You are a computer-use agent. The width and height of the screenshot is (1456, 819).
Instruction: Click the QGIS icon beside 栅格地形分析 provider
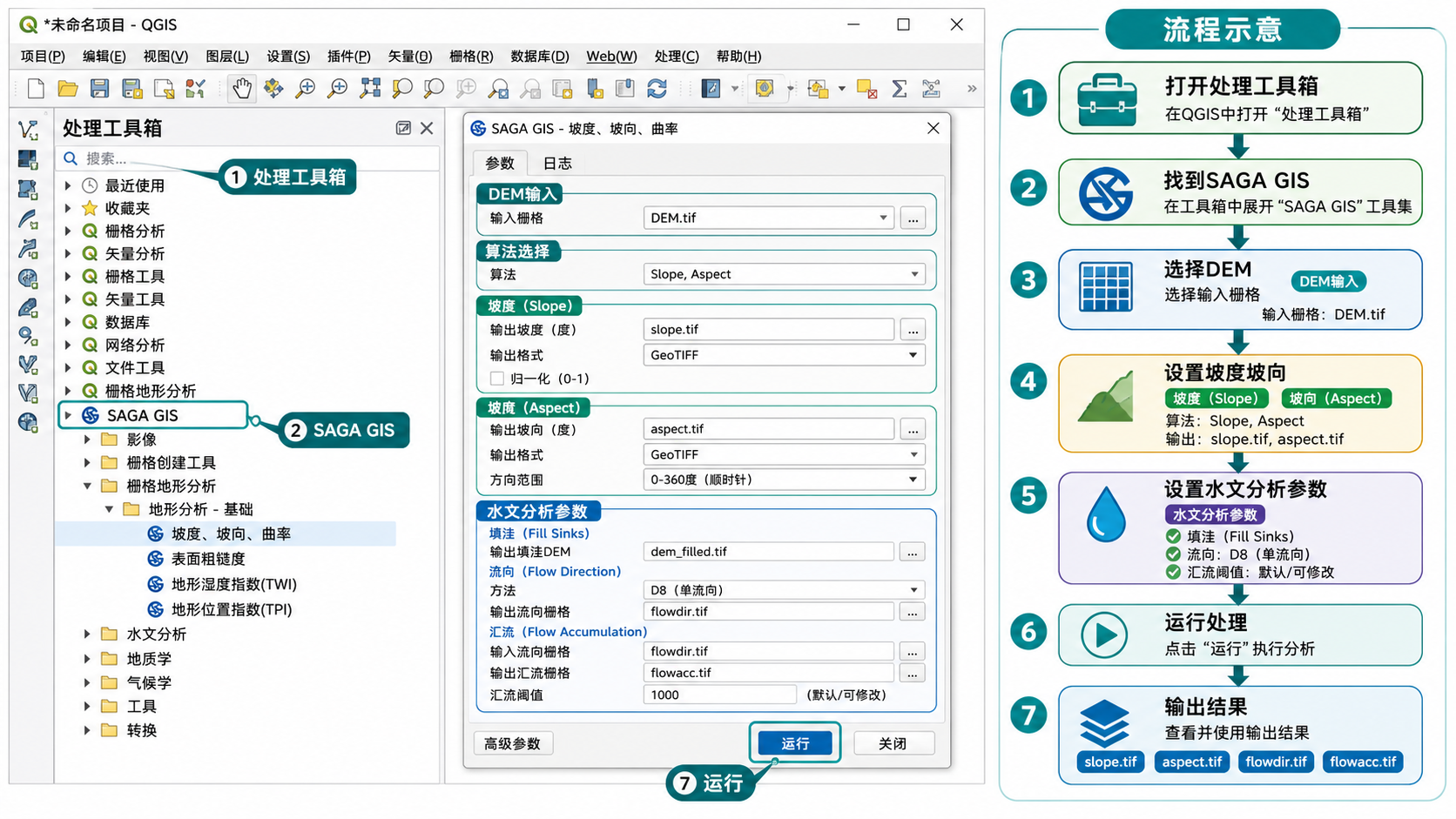click(x=90, y=391)
